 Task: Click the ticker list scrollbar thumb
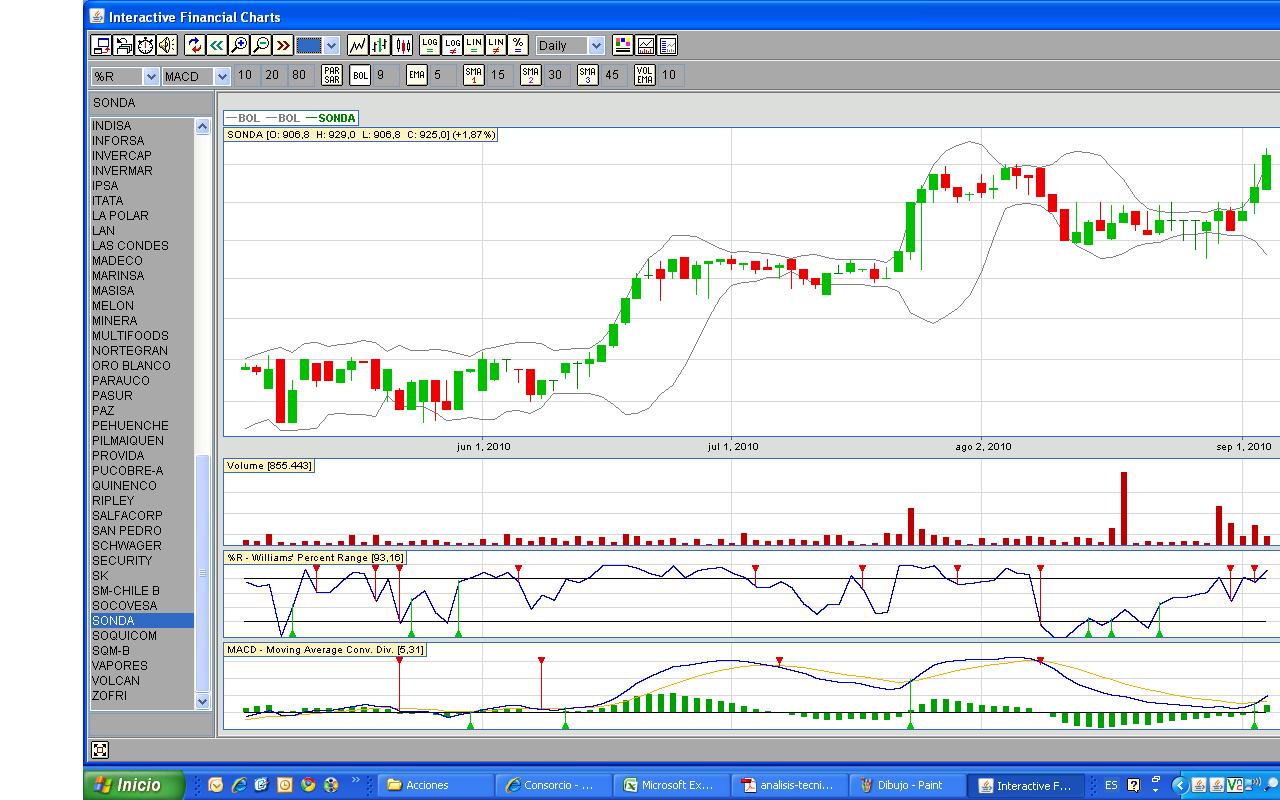click(x=203, y=572)
